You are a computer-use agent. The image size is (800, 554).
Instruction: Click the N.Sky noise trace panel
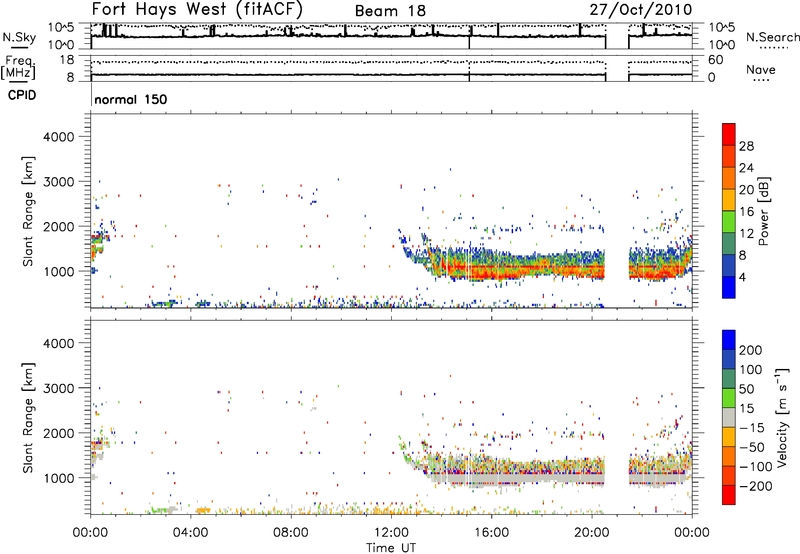tap(391, 36)
